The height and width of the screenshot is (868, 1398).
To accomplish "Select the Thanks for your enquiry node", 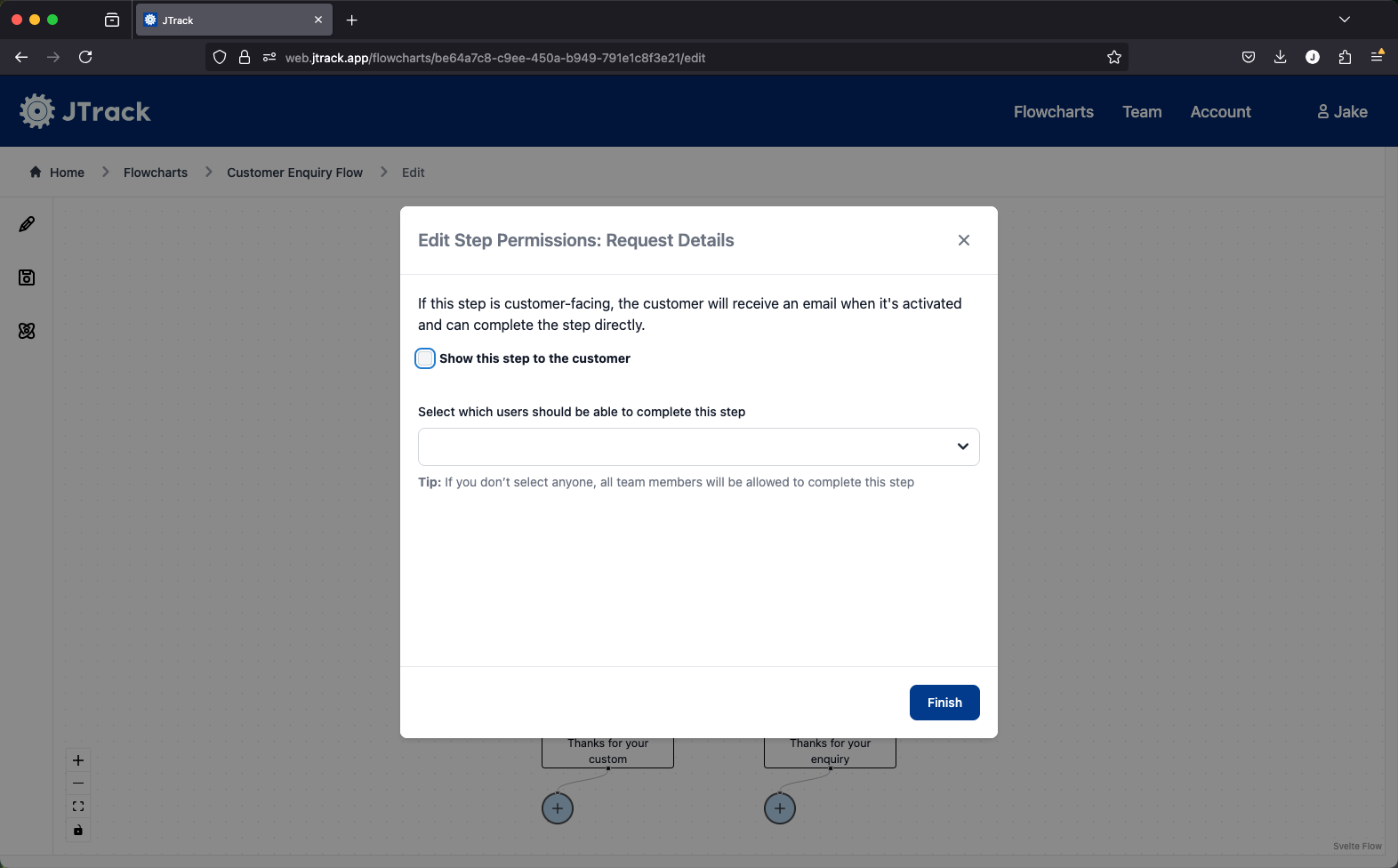I will pyautogui.click(x=830, y=752).
